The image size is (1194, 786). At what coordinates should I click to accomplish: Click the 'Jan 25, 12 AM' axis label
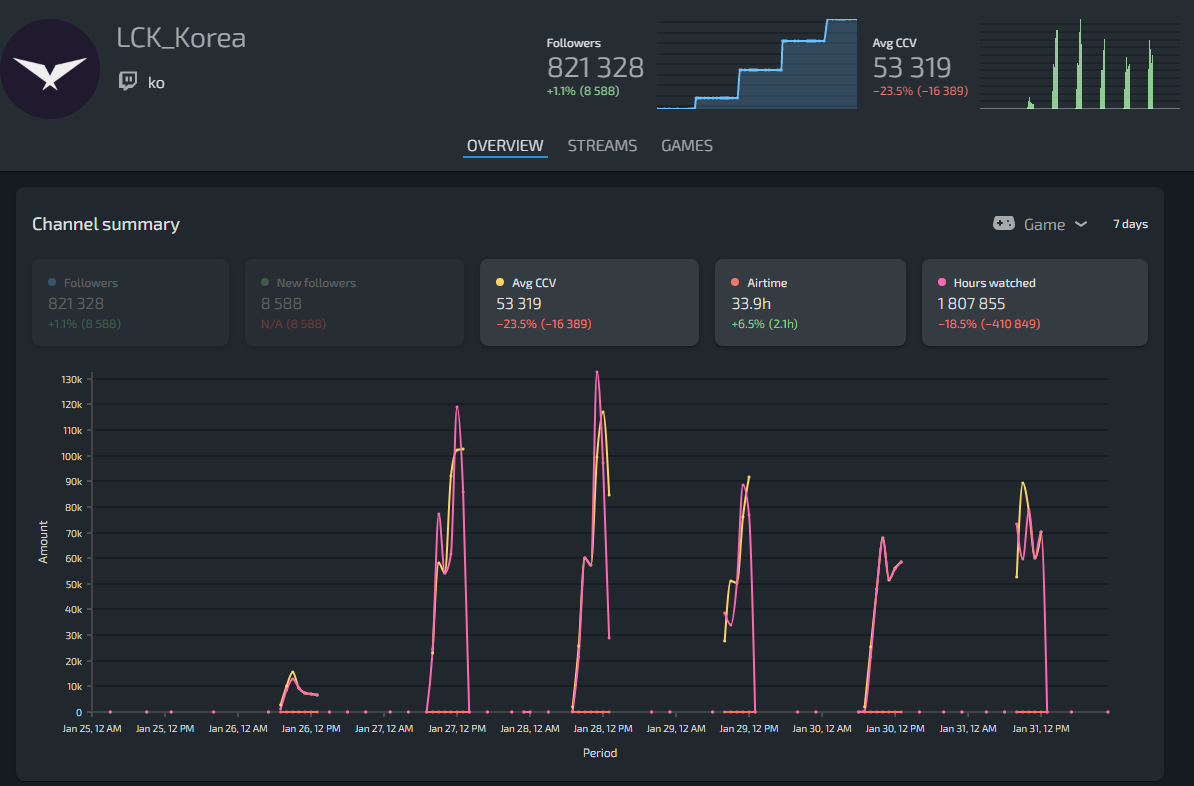91,729
